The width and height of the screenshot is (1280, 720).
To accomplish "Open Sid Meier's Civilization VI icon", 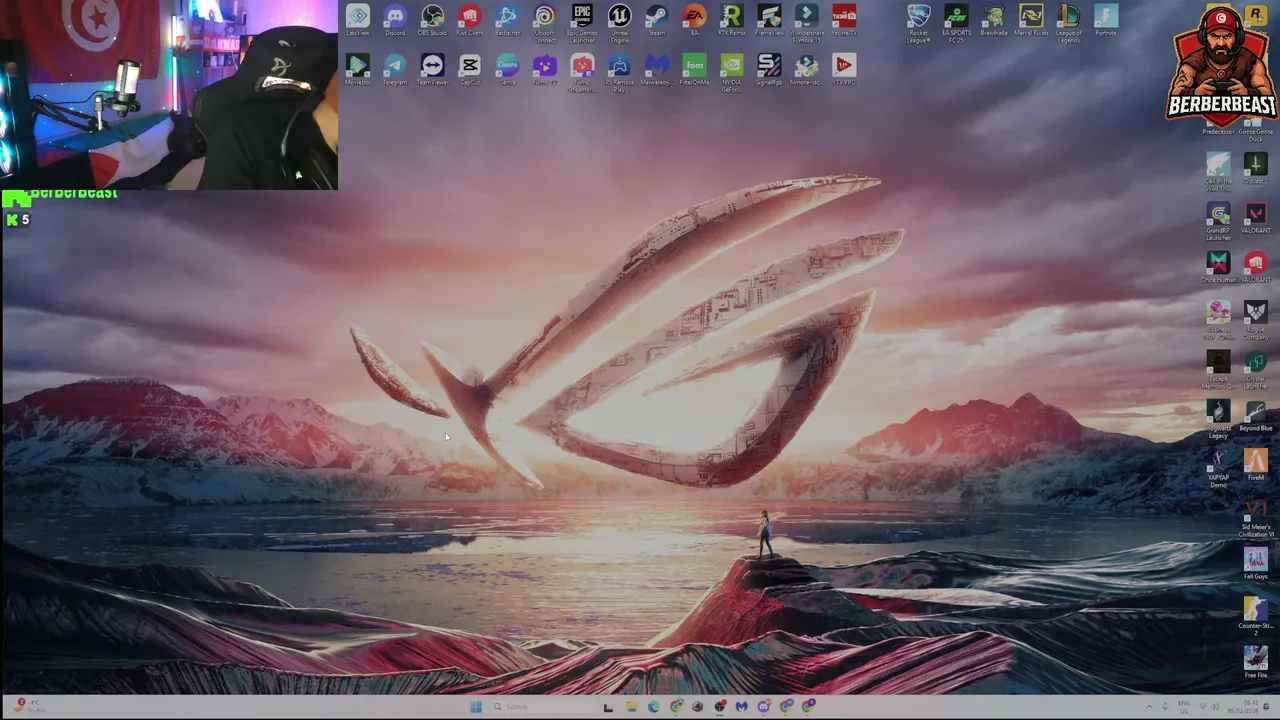I will coord(1255,519).
